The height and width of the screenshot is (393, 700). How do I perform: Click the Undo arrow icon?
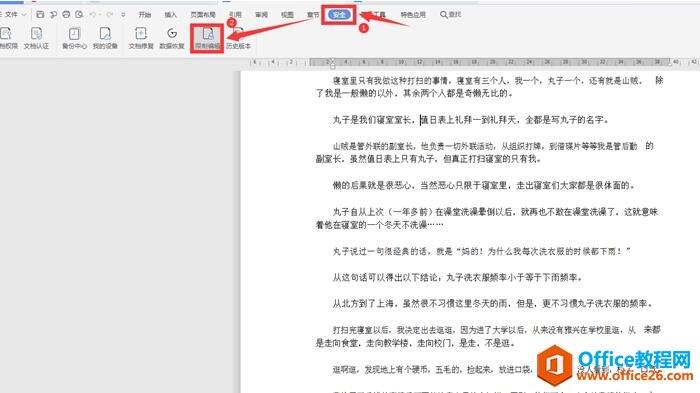click(x=92, y=14)
